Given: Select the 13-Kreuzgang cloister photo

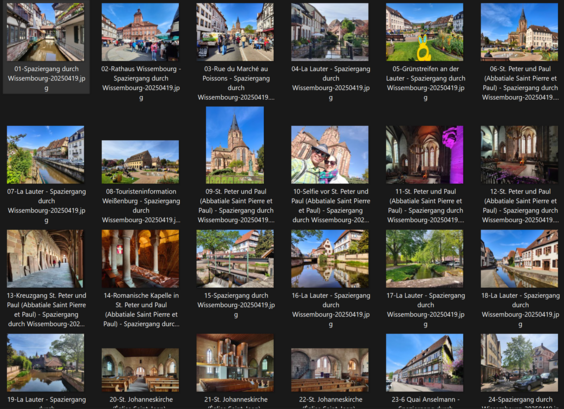Looking at the screenshot, I should pyautogui.click(x=45, y=259).
